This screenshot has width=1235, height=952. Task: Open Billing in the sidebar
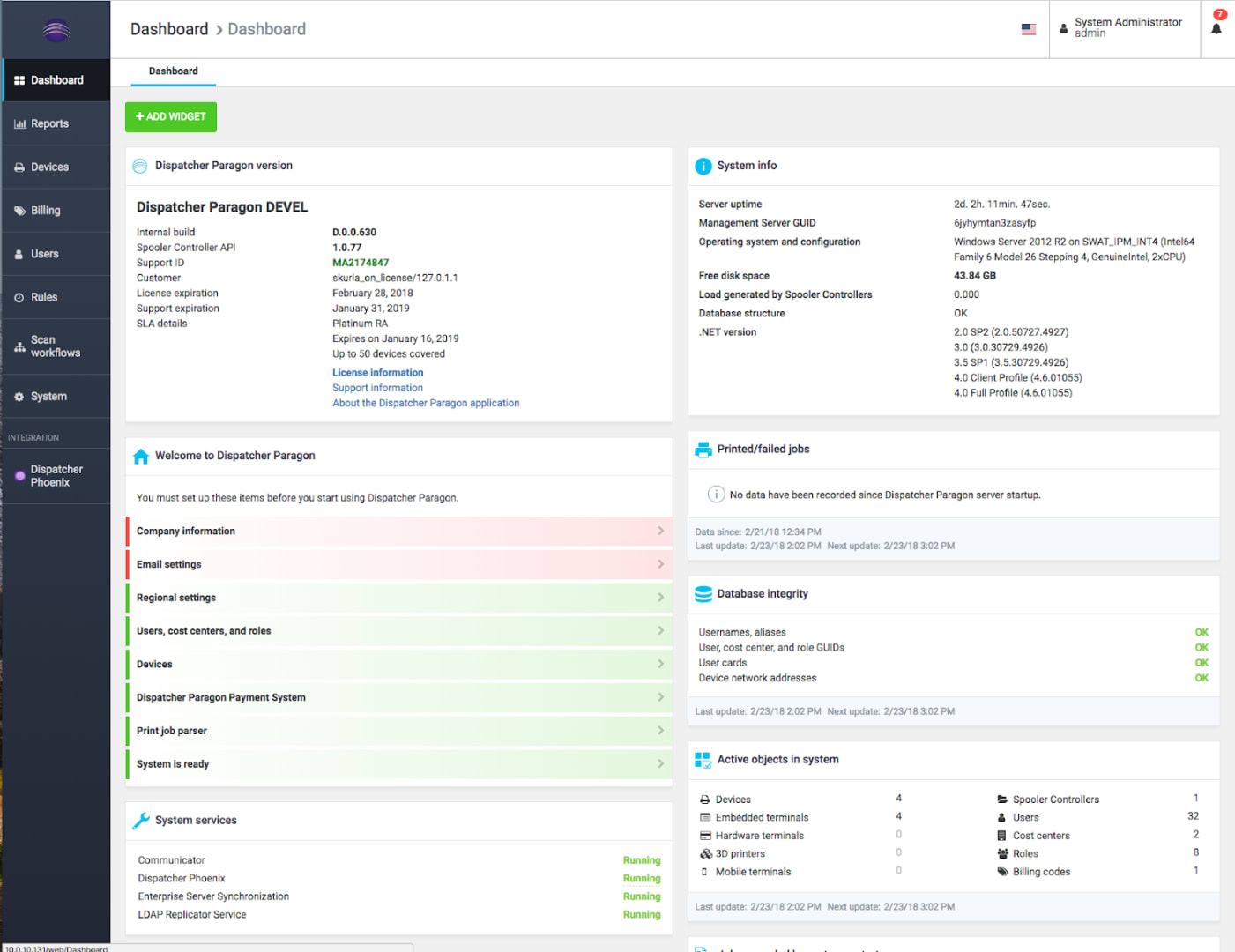tap(56, 211)
